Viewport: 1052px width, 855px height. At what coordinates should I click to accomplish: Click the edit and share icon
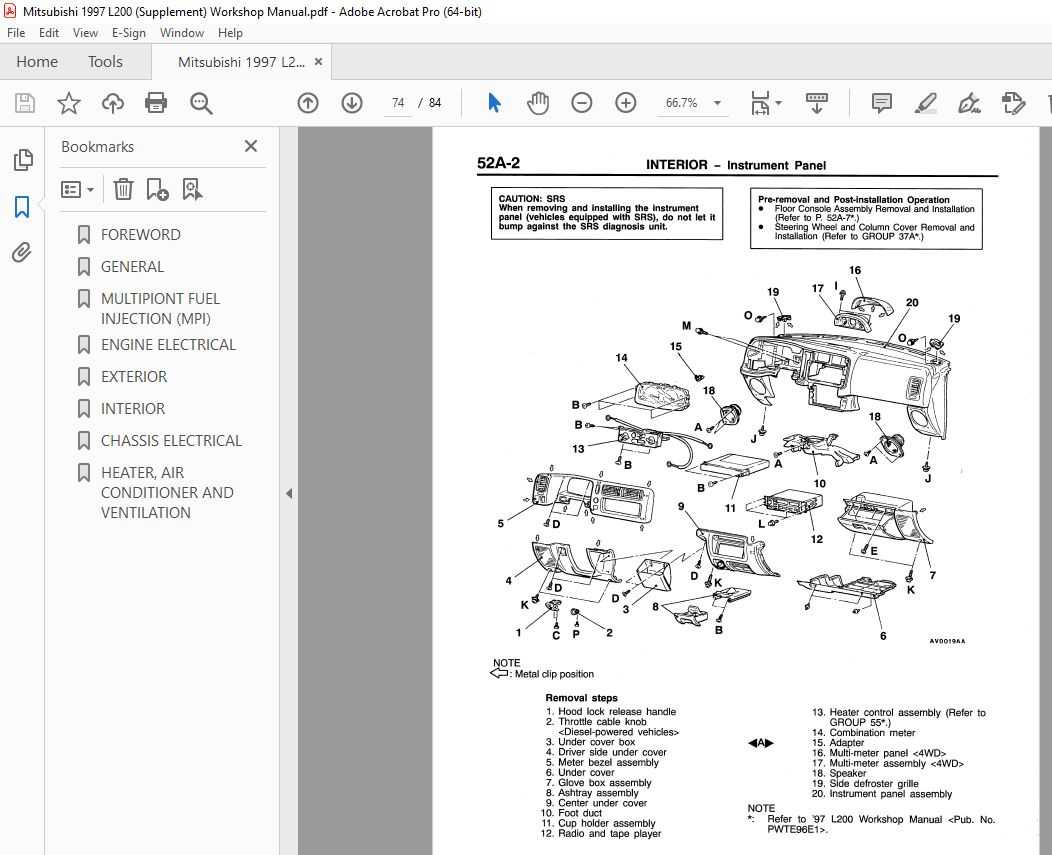[1013, 103]
